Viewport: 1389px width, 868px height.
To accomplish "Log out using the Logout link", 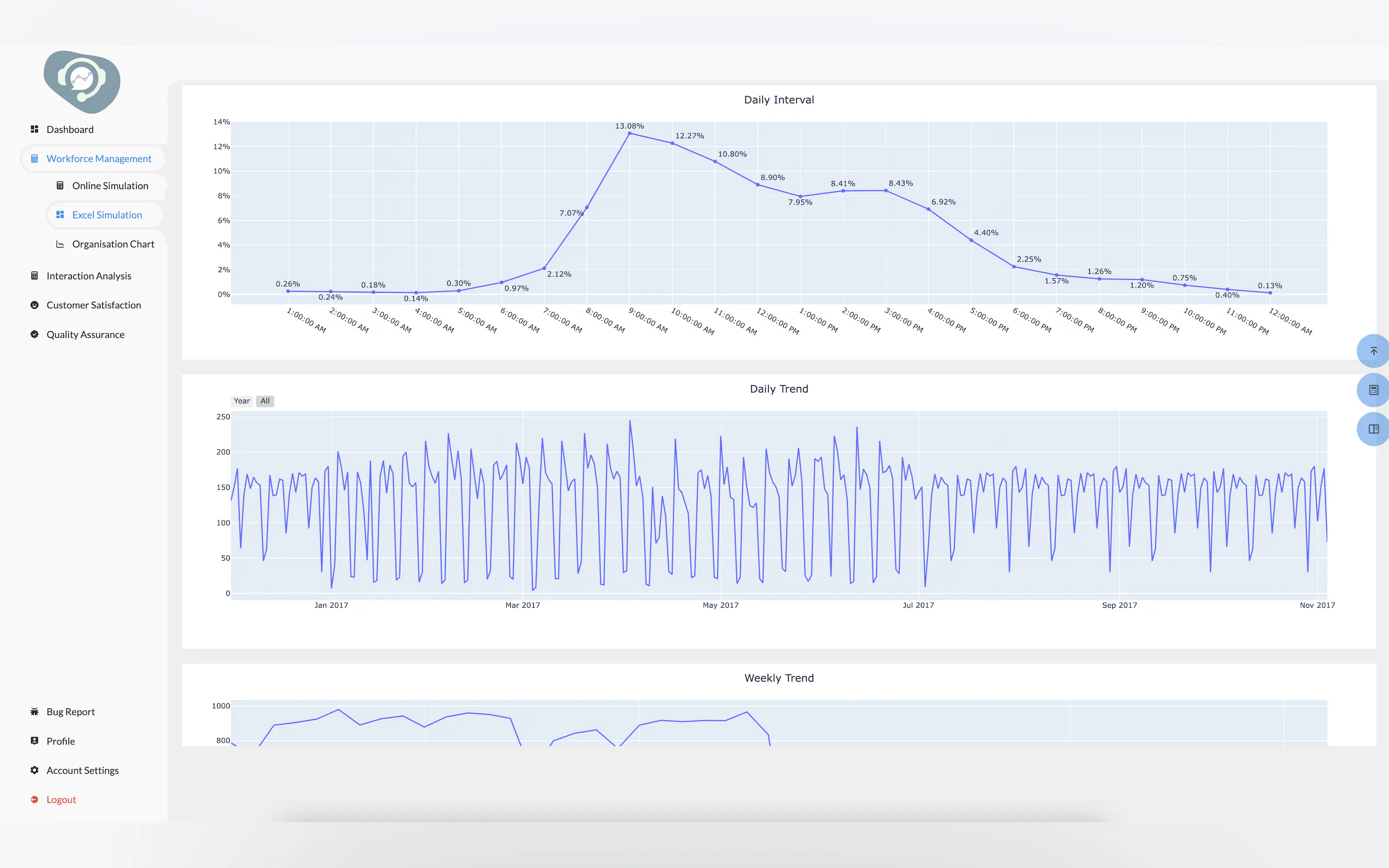I will (x=61, y=799).
